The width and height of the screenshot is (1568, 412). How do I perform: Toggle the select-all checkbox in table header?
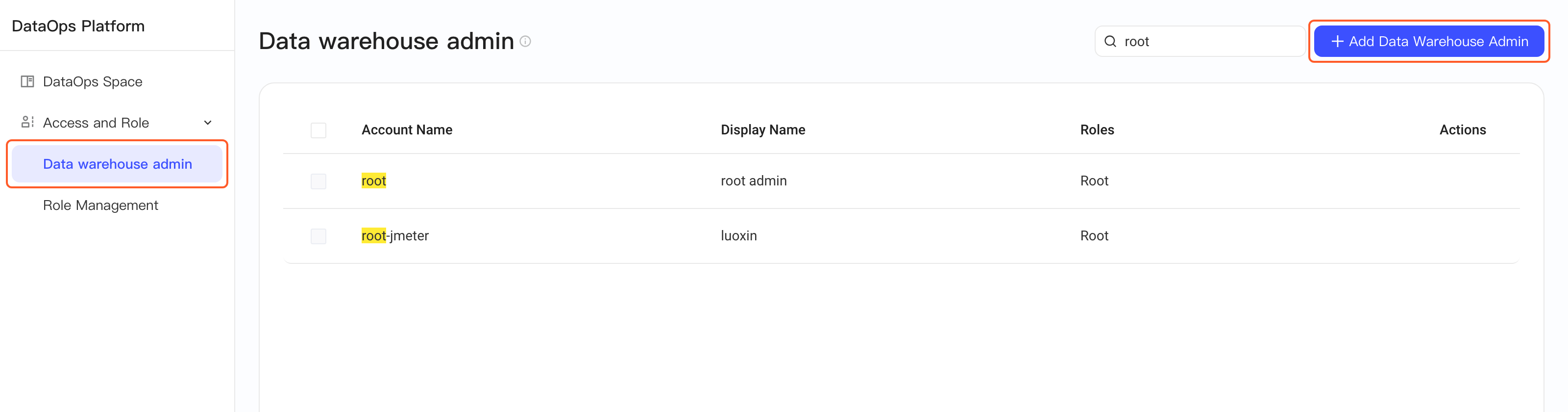[318, 130]
